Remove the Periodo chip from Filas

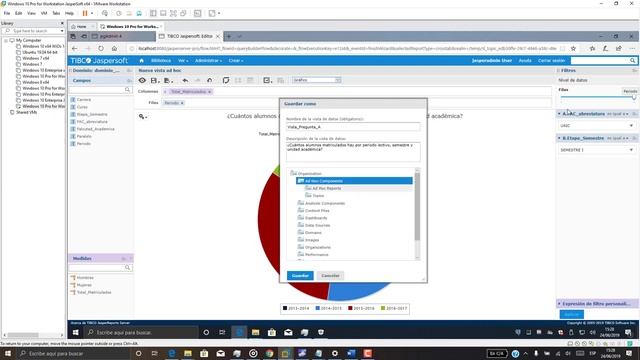(182, 103)
